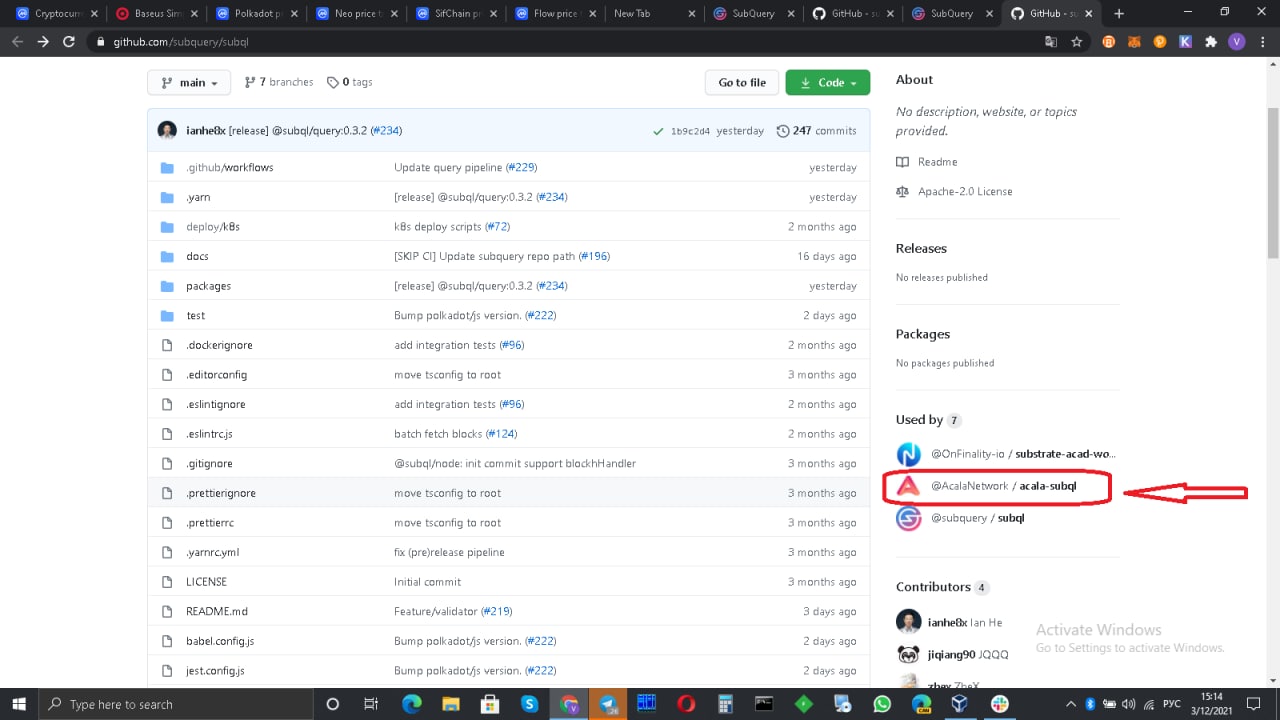Click the browser forward arrow
The image size is (1280, 720).
coord(43,42)
